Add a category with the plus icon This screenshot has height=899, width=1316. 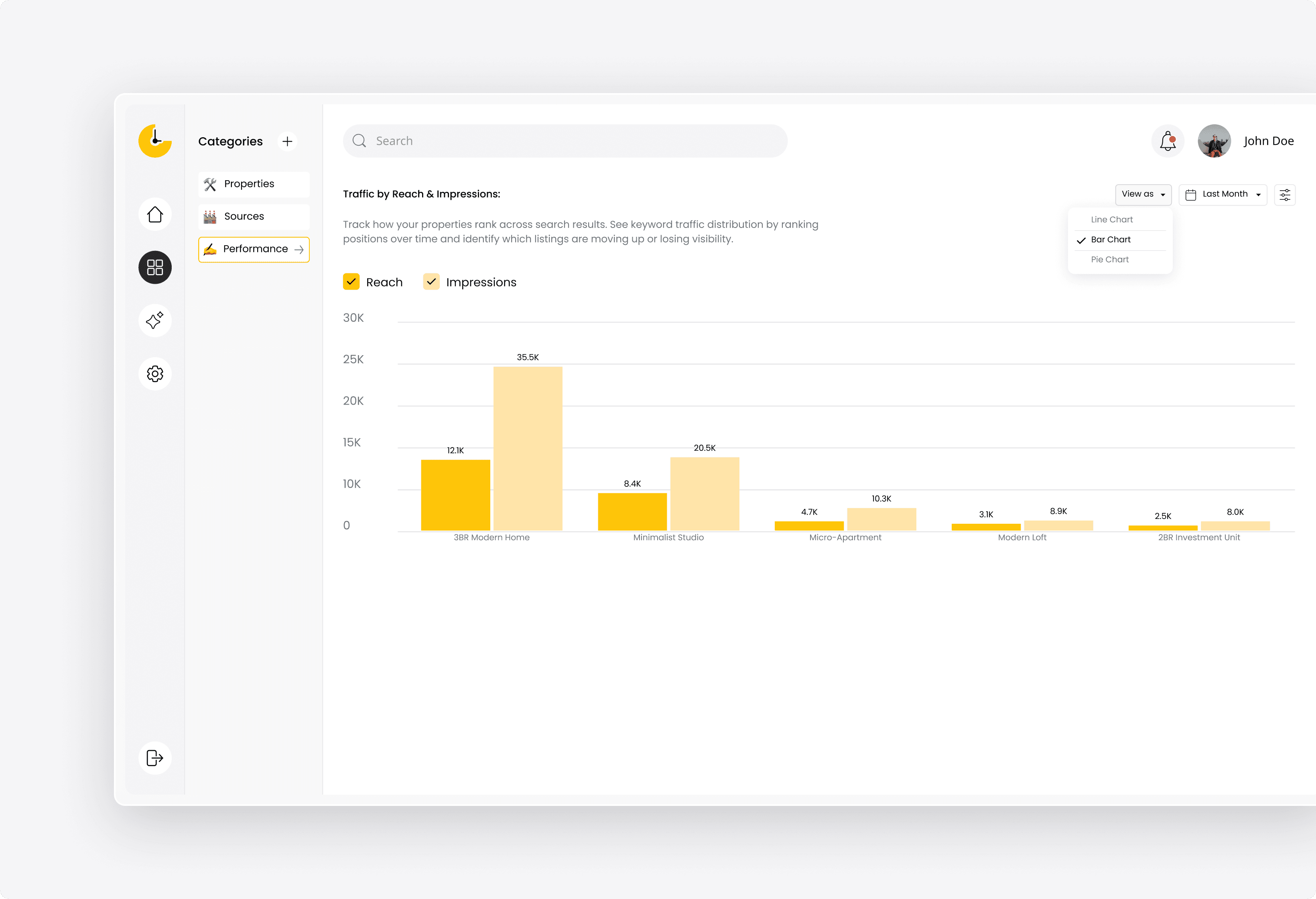(x=288, y=141)
